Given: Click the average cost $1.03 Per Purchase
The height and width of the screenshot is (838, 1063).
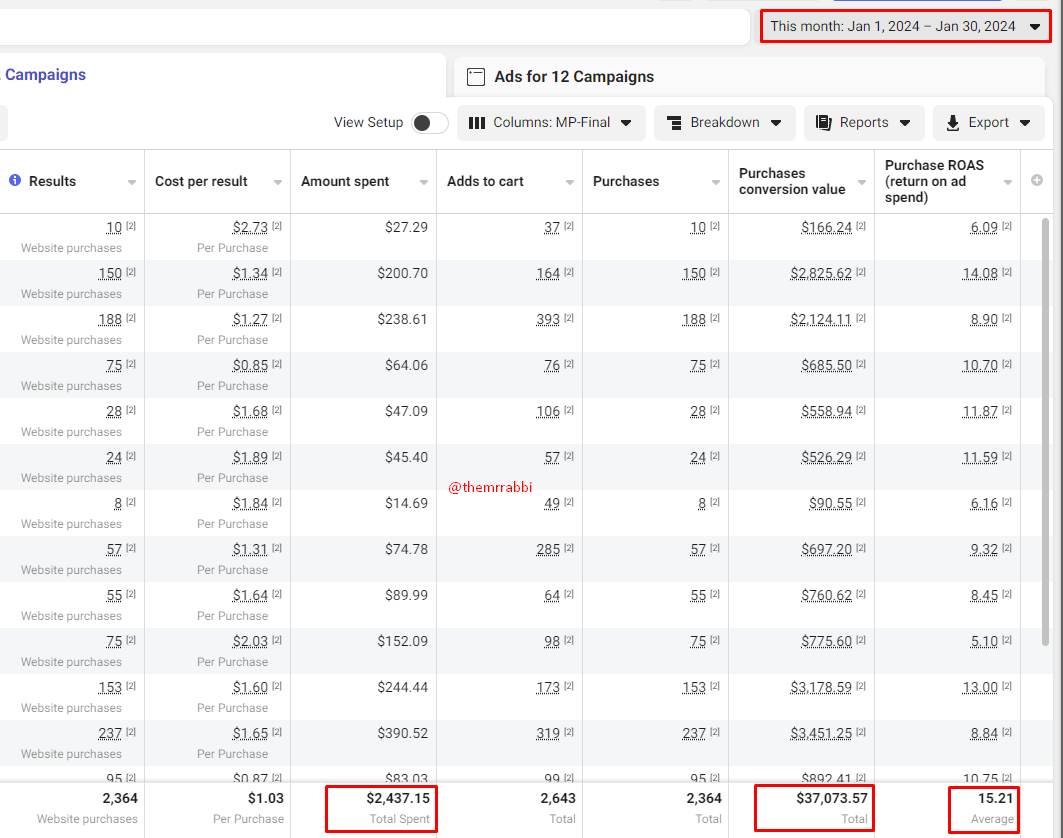Looking at the screenshot, I should pyautogui.click(x=248, y=808).
